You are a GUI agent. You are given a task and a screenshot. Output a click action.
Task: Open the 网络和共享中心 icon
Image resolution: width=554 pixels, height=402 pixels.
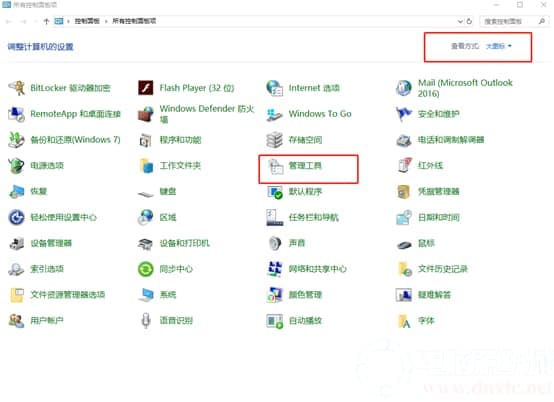coord(275,269)
